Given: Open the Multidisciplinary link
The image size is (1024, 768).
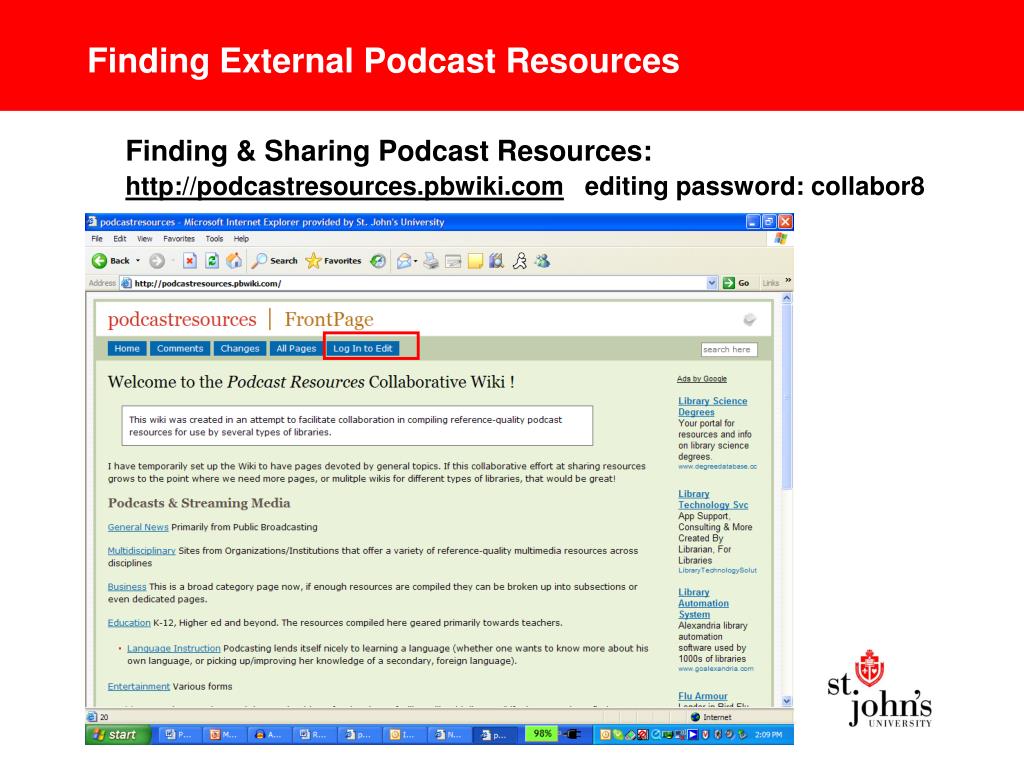Looking at the screenshot, I should pyautogui.click(x=142, y=551).
